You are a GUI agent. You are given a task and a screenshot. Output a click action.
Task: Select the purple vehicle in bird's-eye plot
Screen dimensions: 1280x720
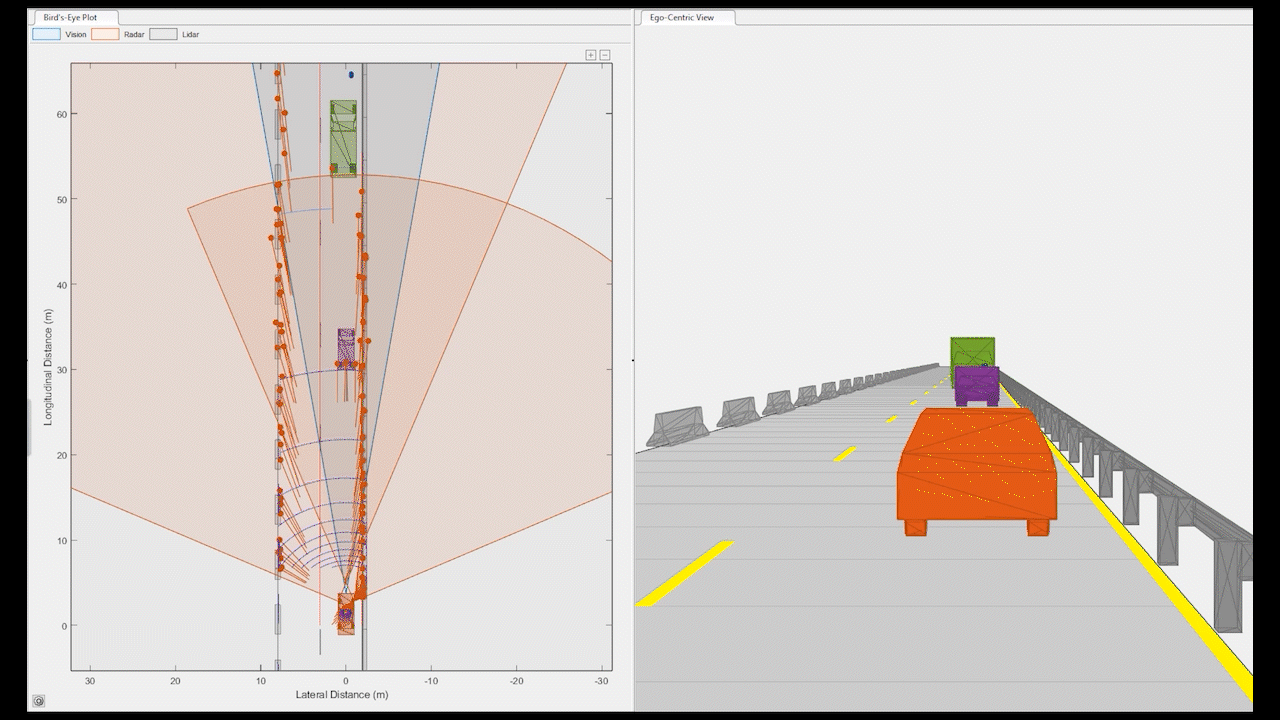[x=346, y=346]
